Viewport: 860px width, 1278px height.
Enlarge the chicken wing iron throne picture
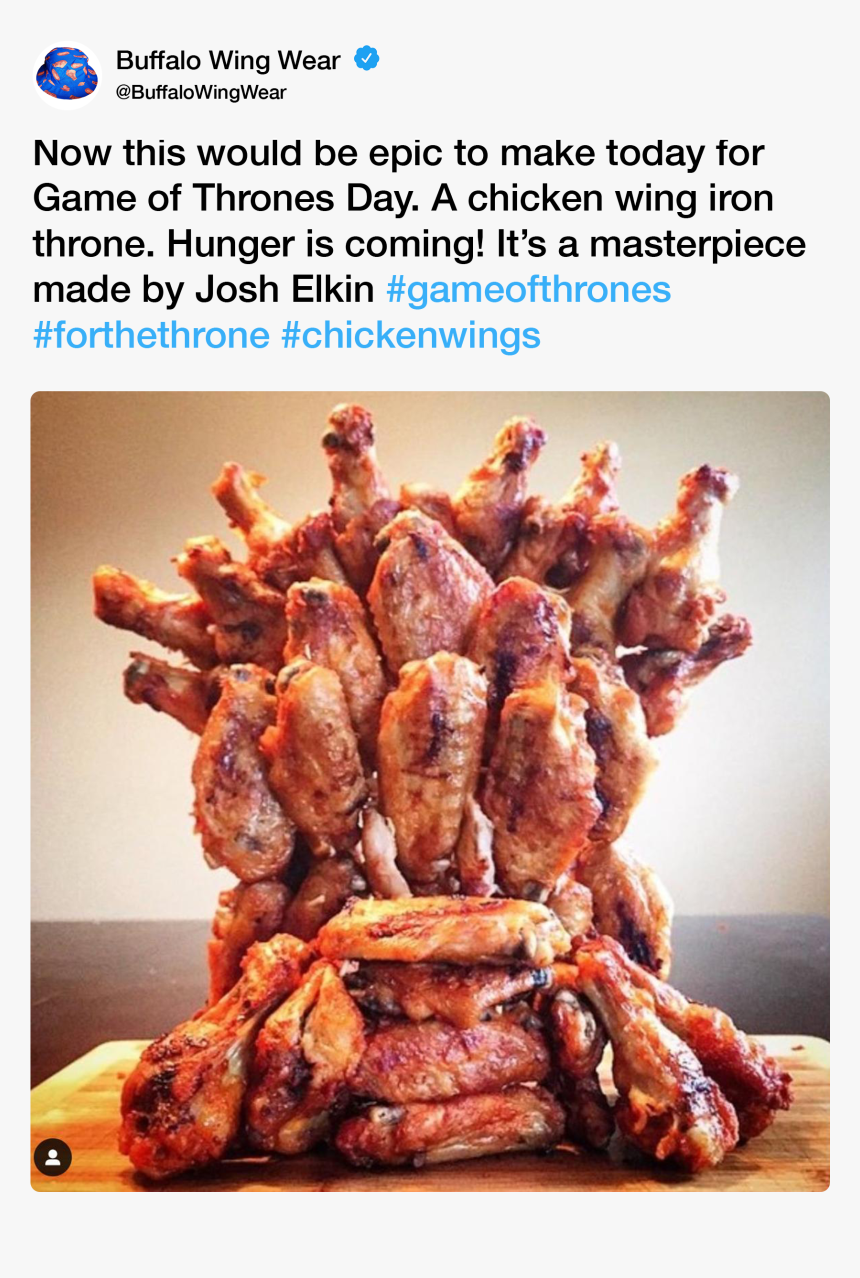[430, 790]
